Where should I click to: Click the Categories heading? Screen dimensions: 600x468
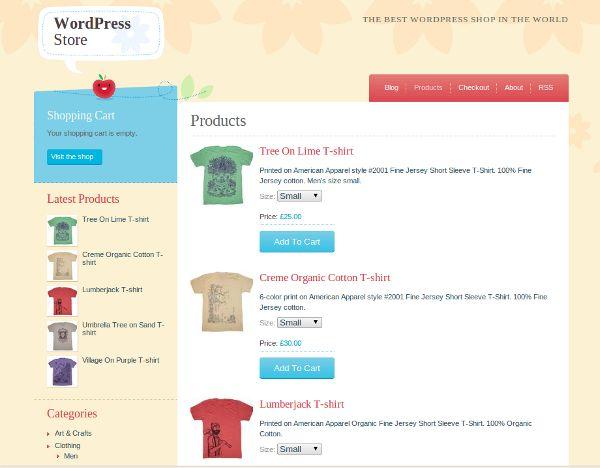click(72, 414)
